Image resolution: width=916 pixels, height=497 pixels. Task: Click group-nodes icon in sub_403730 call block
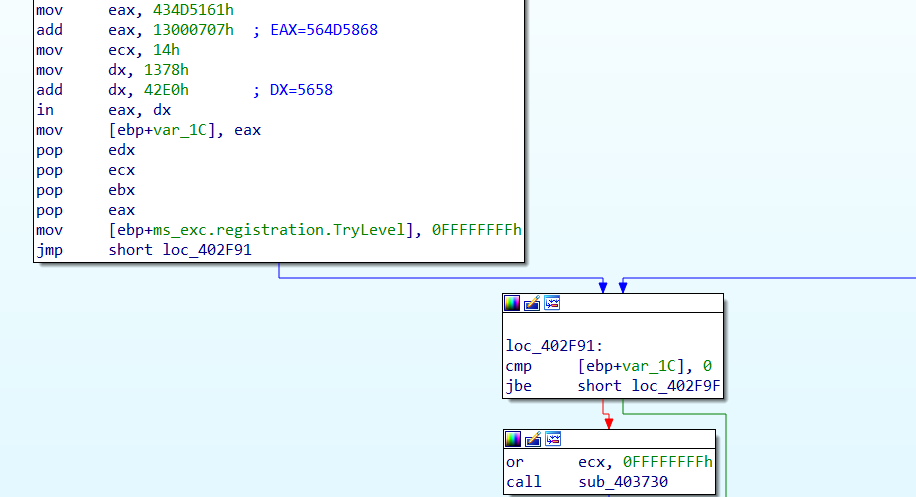553,439
